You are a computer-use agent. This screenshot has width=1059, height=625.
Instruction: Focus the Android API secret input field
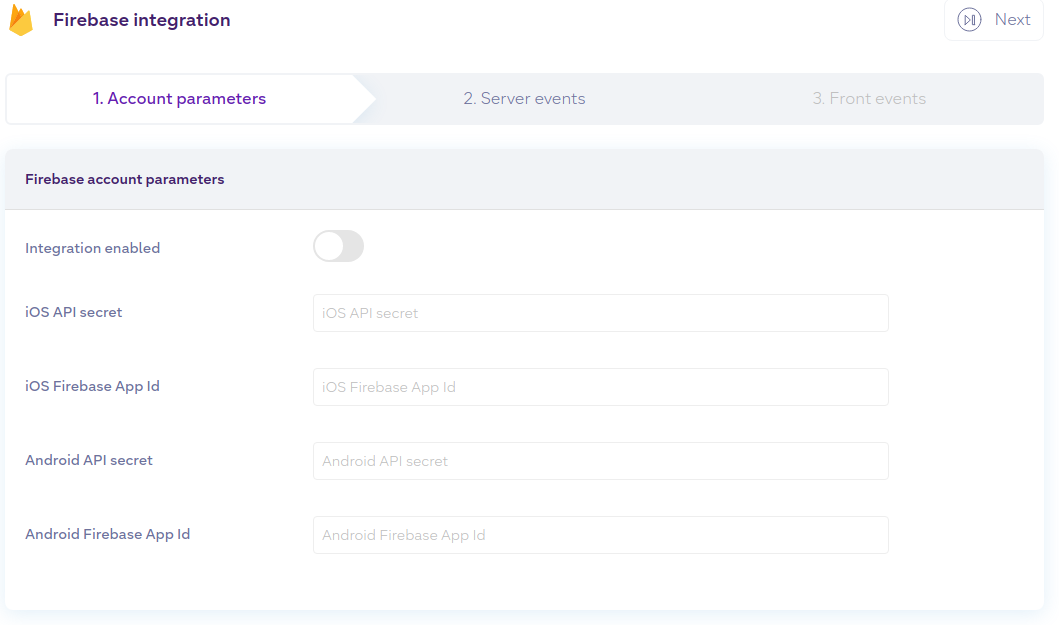point(600,461)
